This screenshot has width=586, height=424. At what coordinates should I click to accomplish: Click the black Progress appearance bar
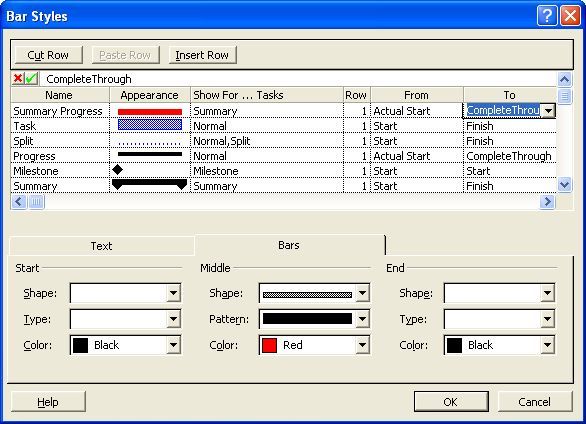(x=150, y=154)
